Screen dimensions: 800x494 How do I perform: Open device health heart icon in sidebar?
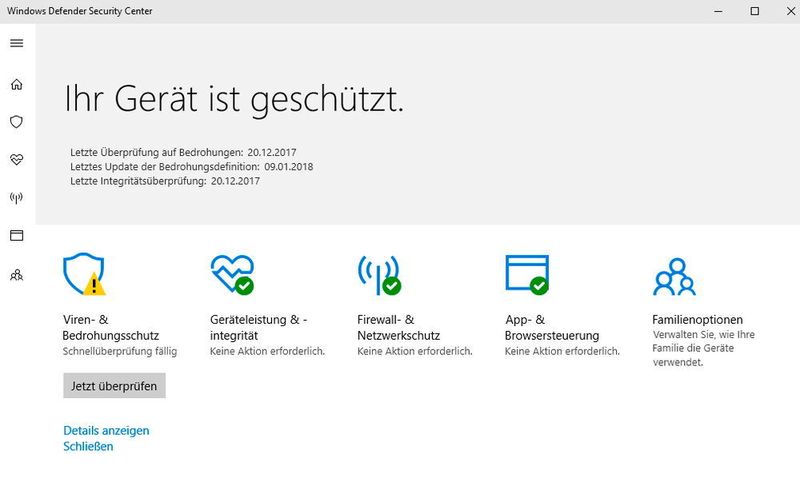click(17, 160)
